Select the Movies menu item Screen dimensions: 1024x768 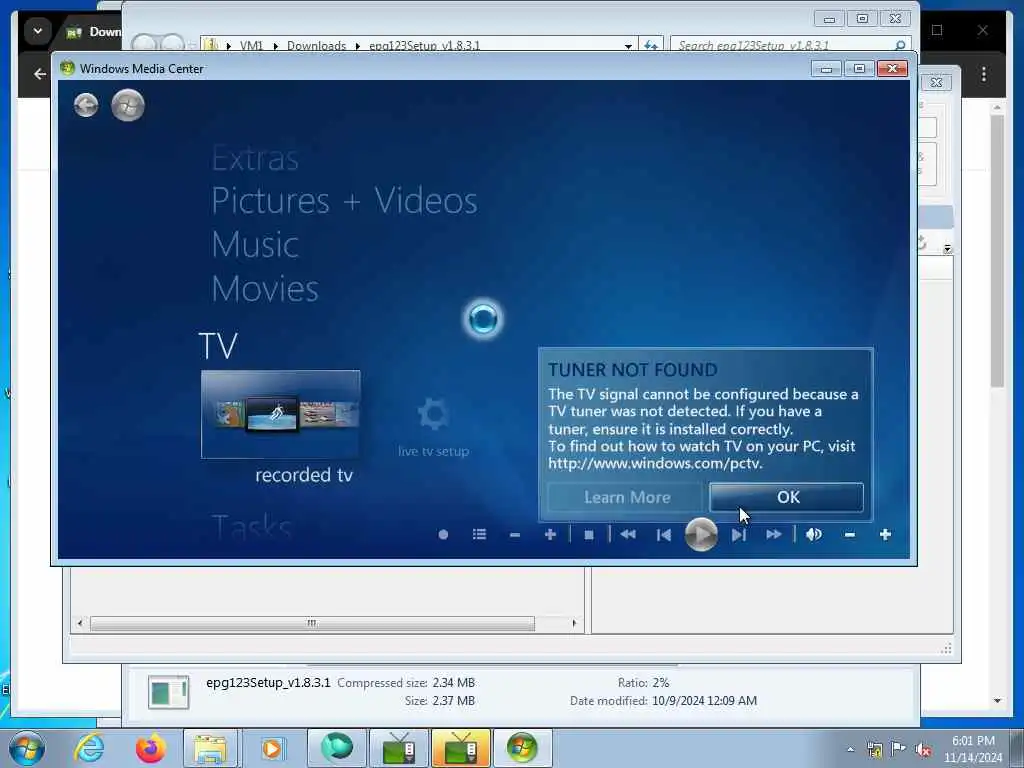tap(265, 289)
